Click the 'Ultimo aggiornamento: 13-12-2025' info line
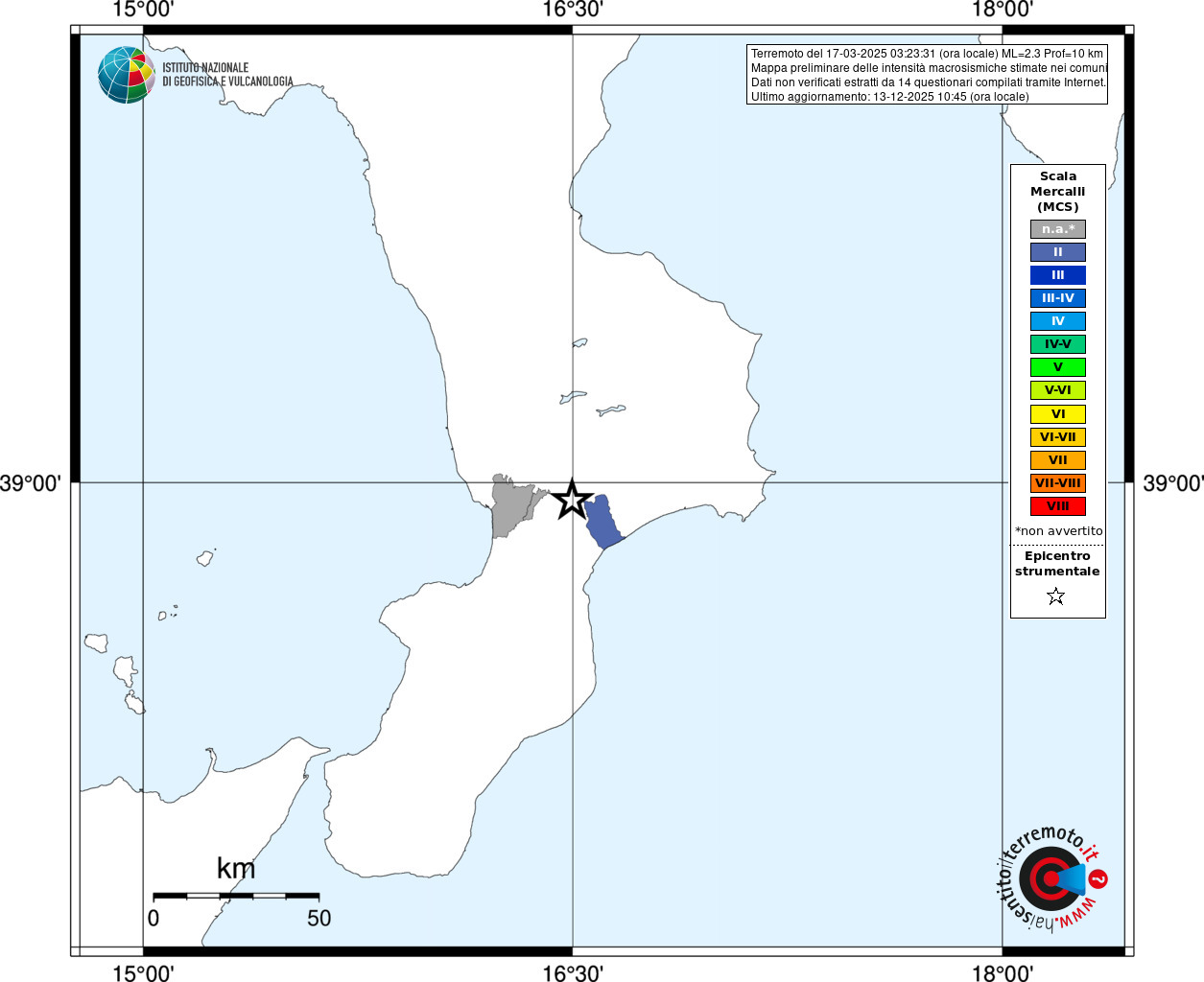Image resolution: width=1204 pixels, height=982 pixels. [x=889, y=97]
